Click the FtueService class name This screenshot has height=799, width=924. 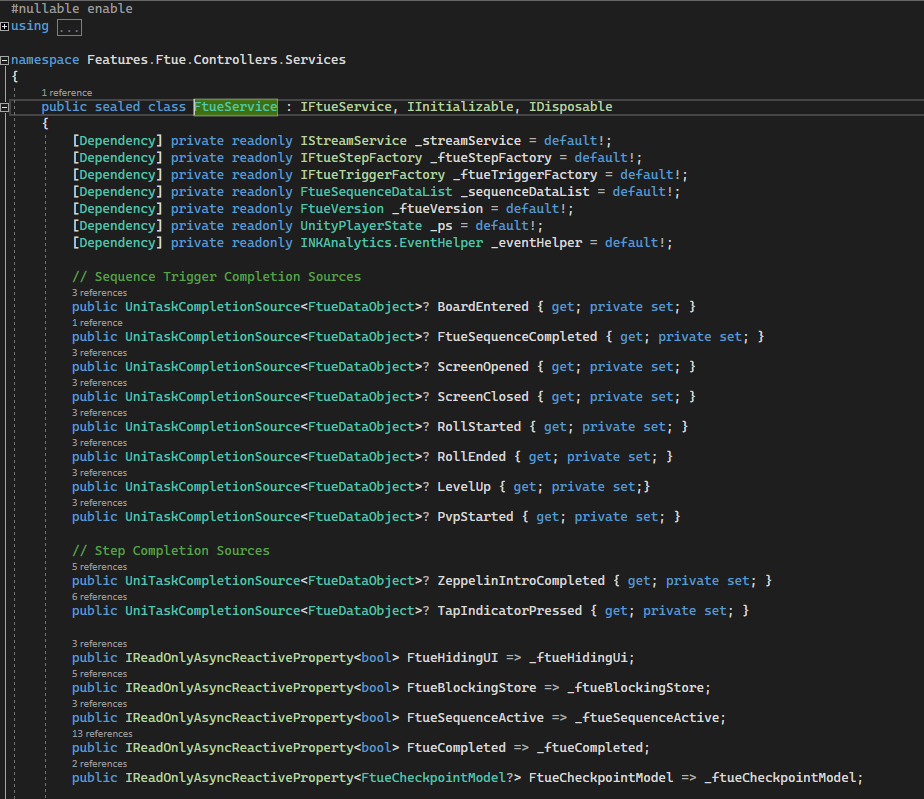pos(236,107)
